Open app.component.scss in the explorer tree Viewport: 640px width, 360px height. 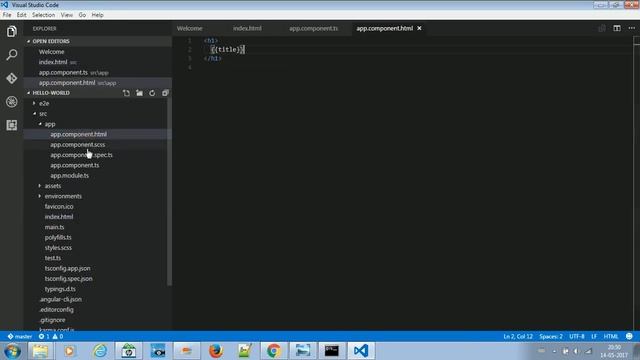click(78, 144)
